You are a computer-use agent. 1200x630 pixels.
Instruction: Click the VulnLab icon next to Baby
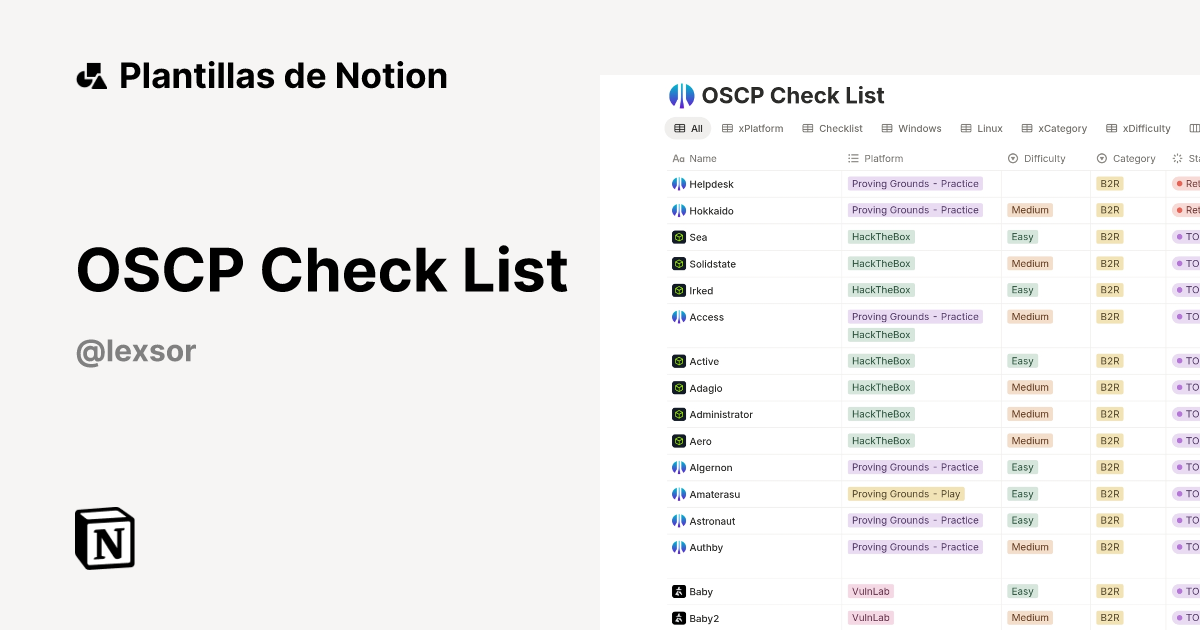(x=678, y=592)
